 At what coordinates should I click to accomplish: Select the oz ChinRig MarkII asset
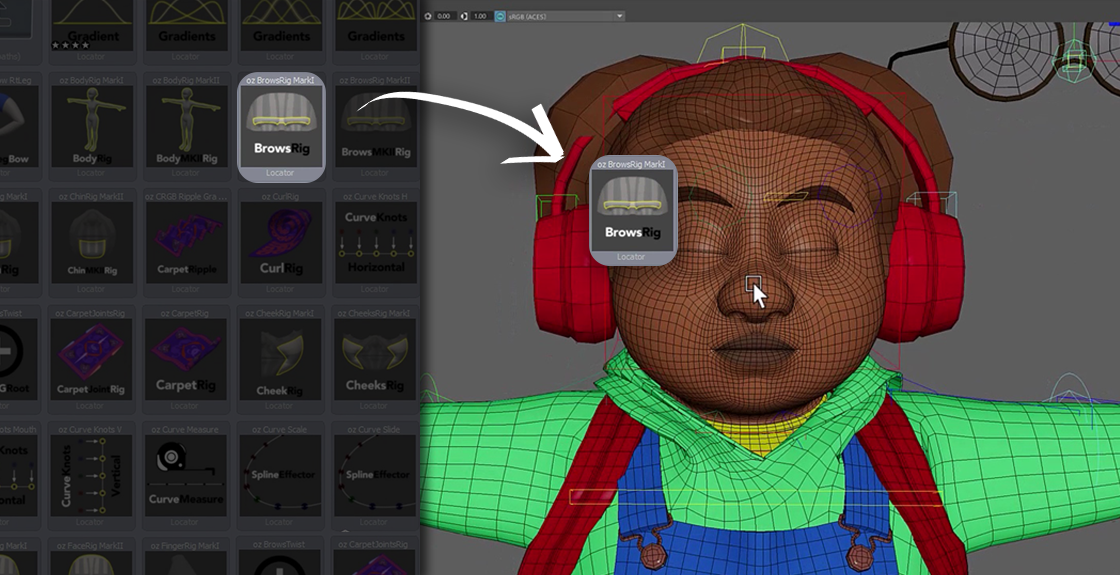[x=92, y=243]
